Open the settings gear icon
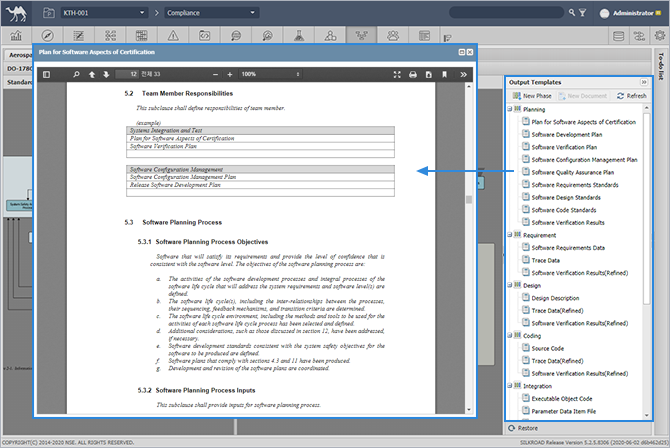Screen dimensions: 670x448 tap(660, 35)
